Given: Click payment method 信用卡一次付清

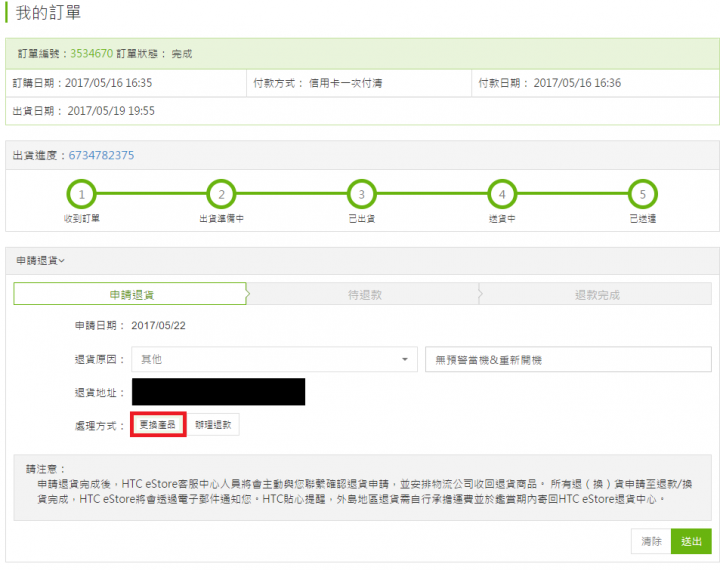Looking at the screenshot, I should click(x=345, y=83).
